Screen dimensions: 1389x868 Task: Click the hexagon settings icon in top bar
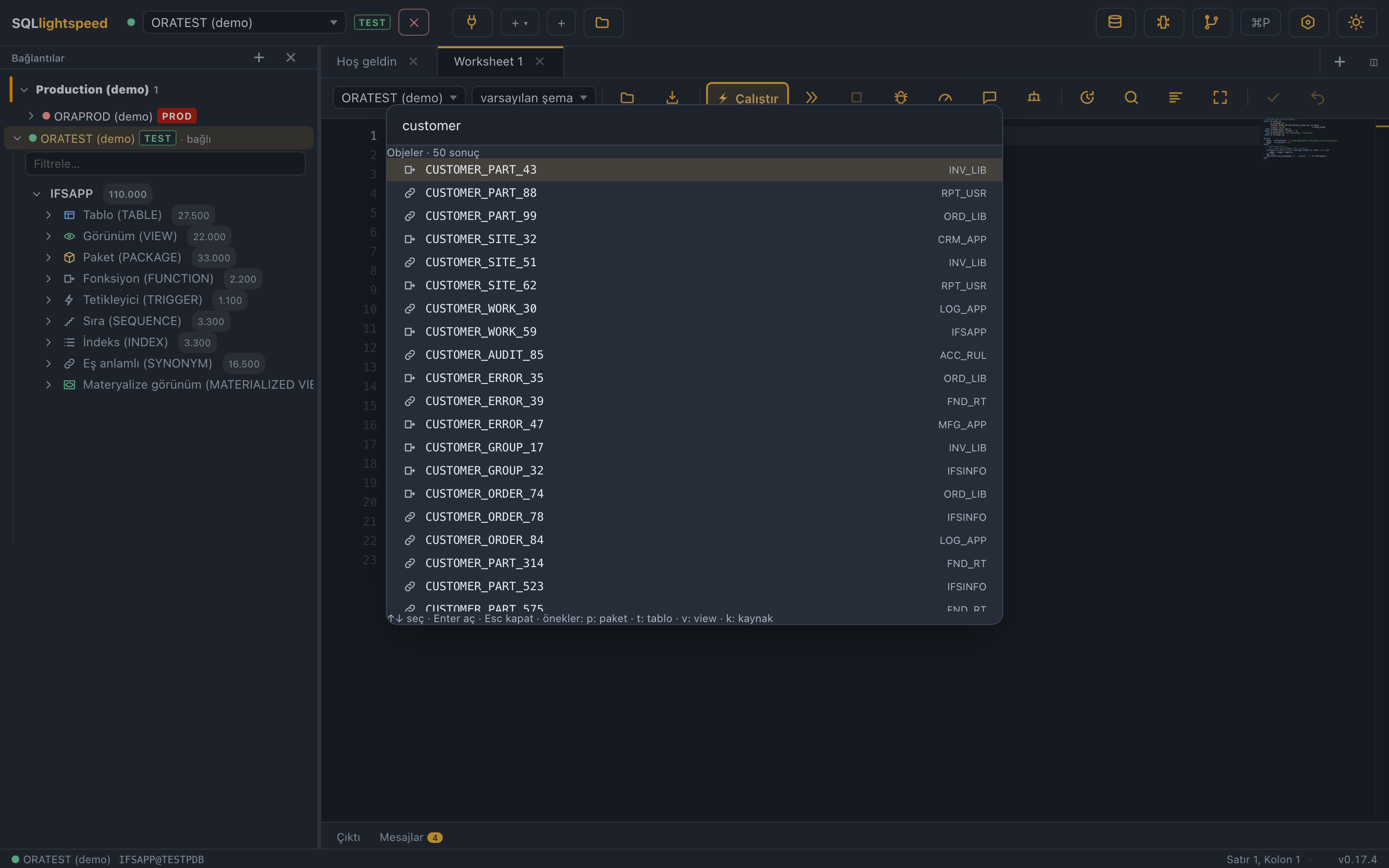point(1307,22)
